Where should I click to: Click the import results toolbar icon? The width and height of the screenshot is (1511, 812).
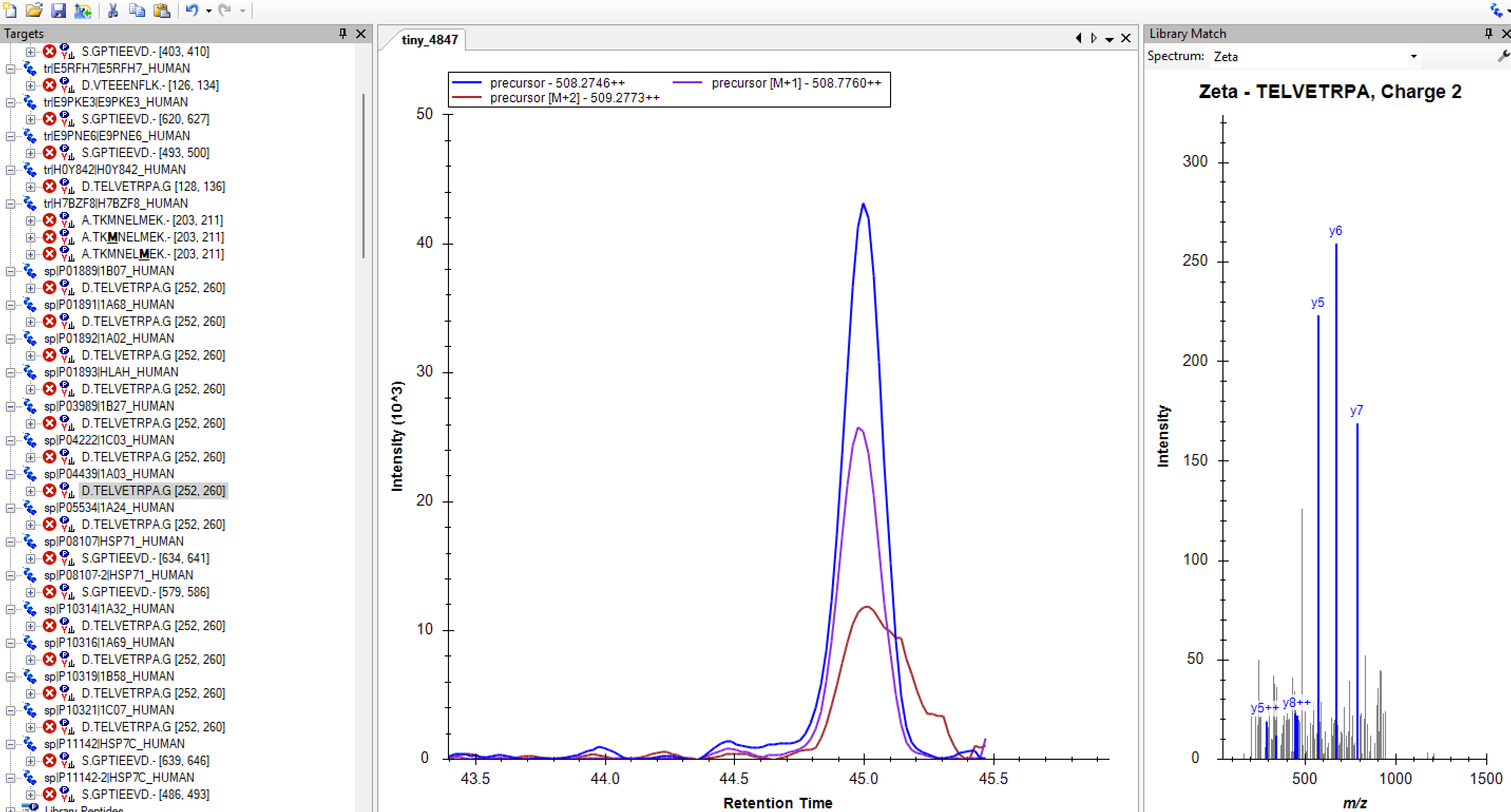tap(83, 10)
